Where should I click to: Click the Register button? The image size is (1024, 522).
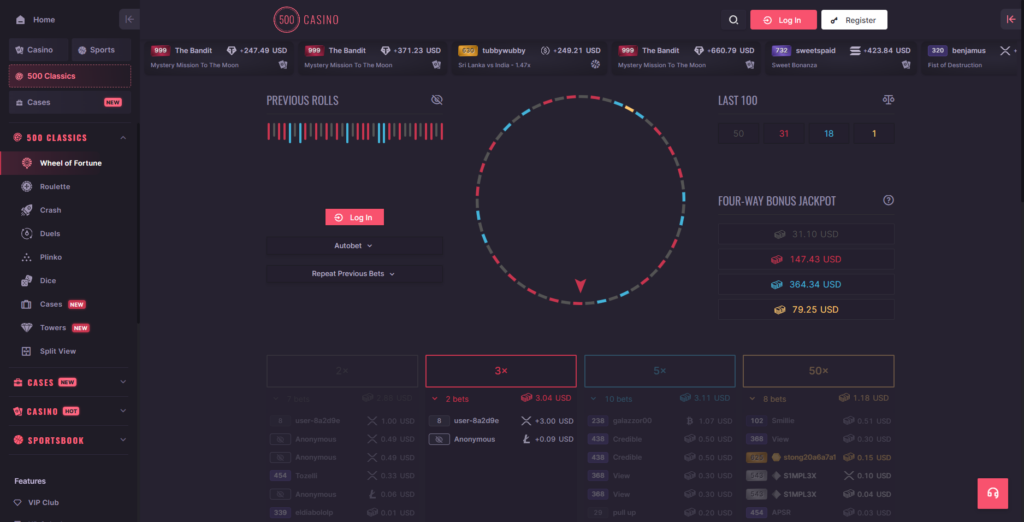pos(854,20)
